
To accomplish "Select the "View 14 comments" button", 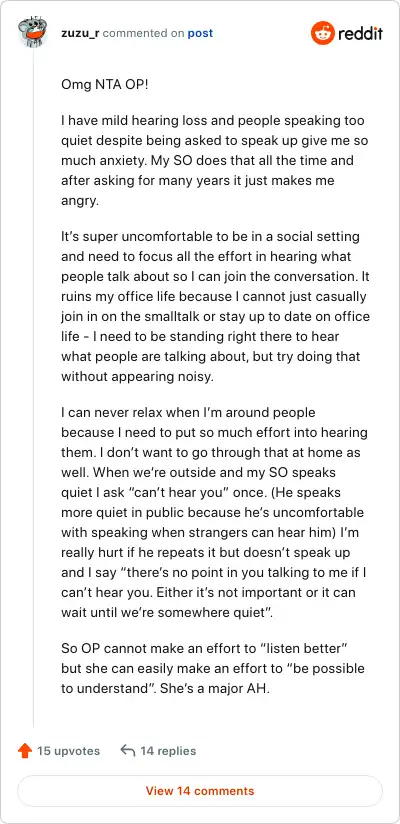I will tap(200, 790).
